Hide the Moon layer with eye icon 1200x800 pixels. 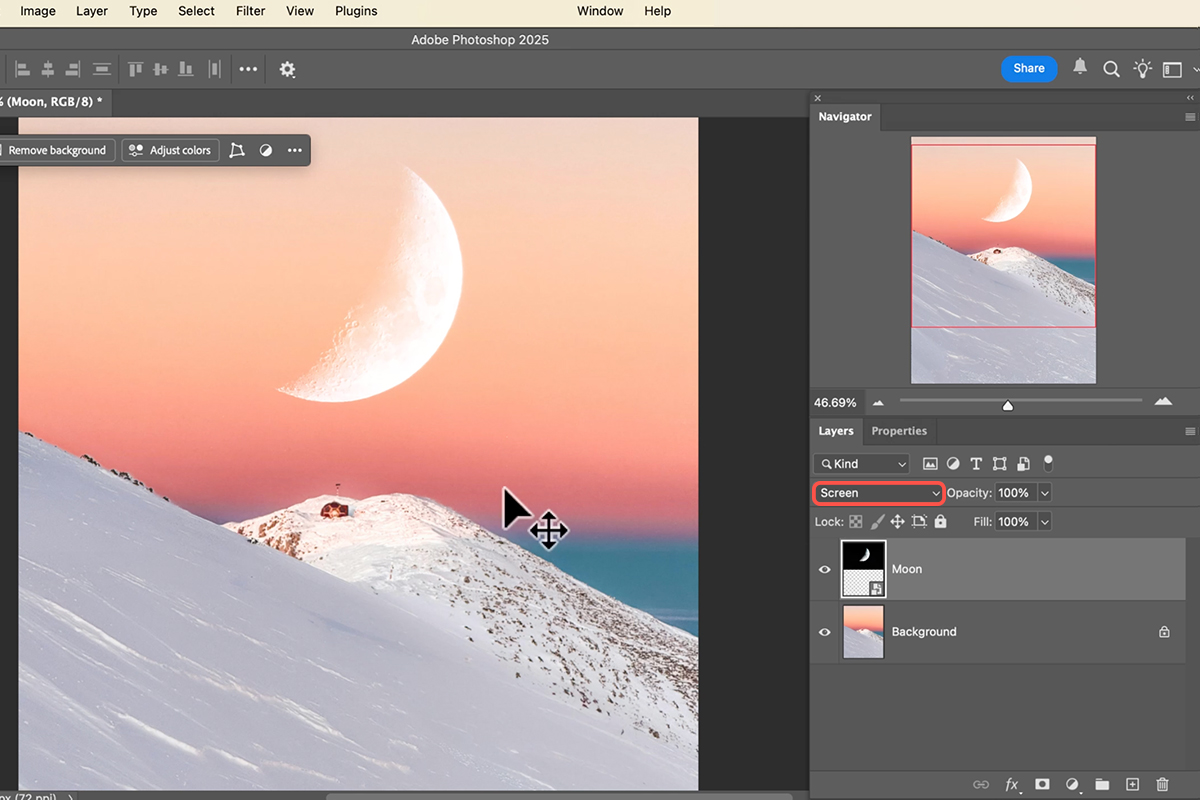pyautogui.click(x=825, y=569)
